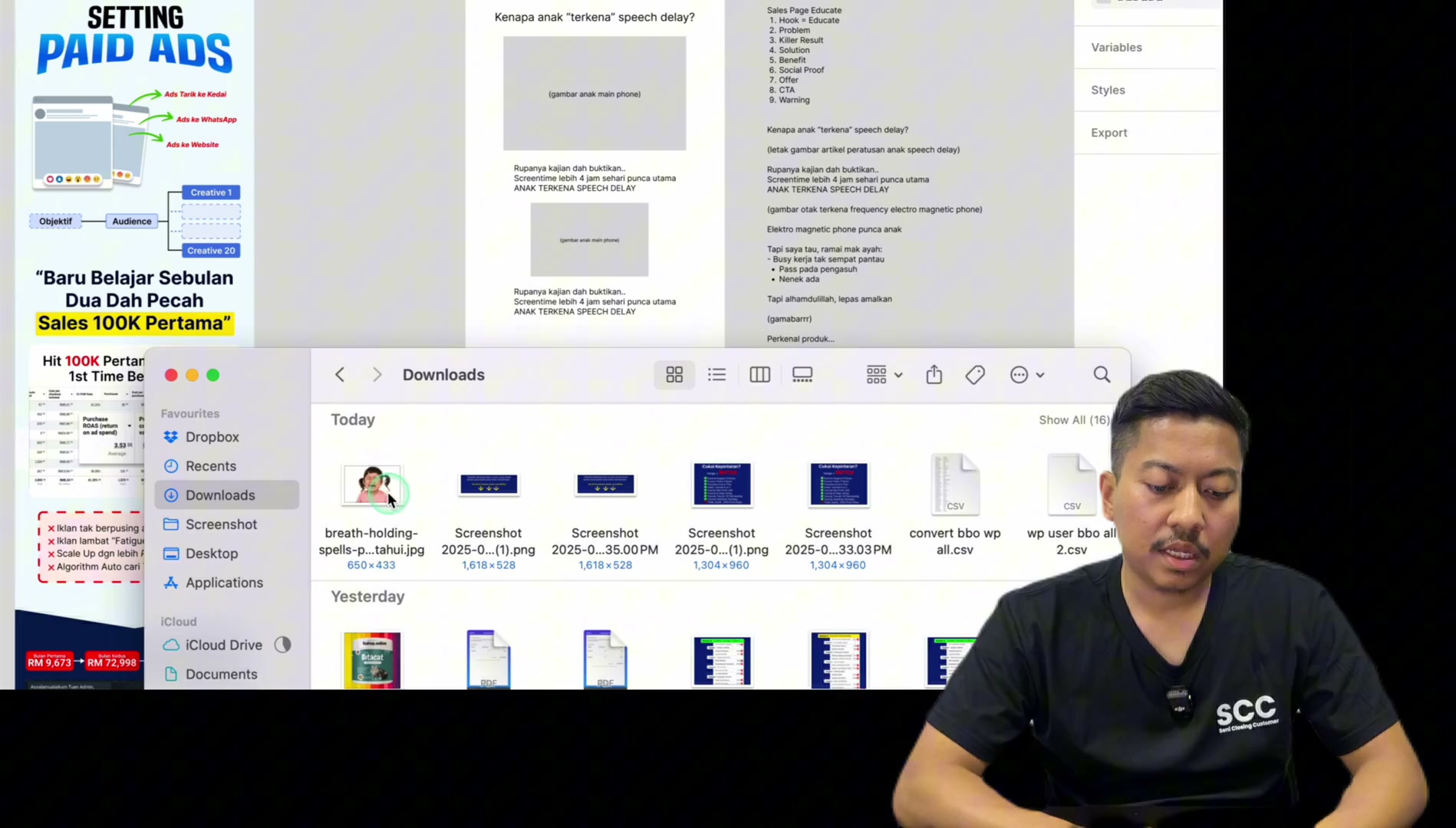
Task: Open the Variables section in right panel
Action: (x=1116, y=48)
